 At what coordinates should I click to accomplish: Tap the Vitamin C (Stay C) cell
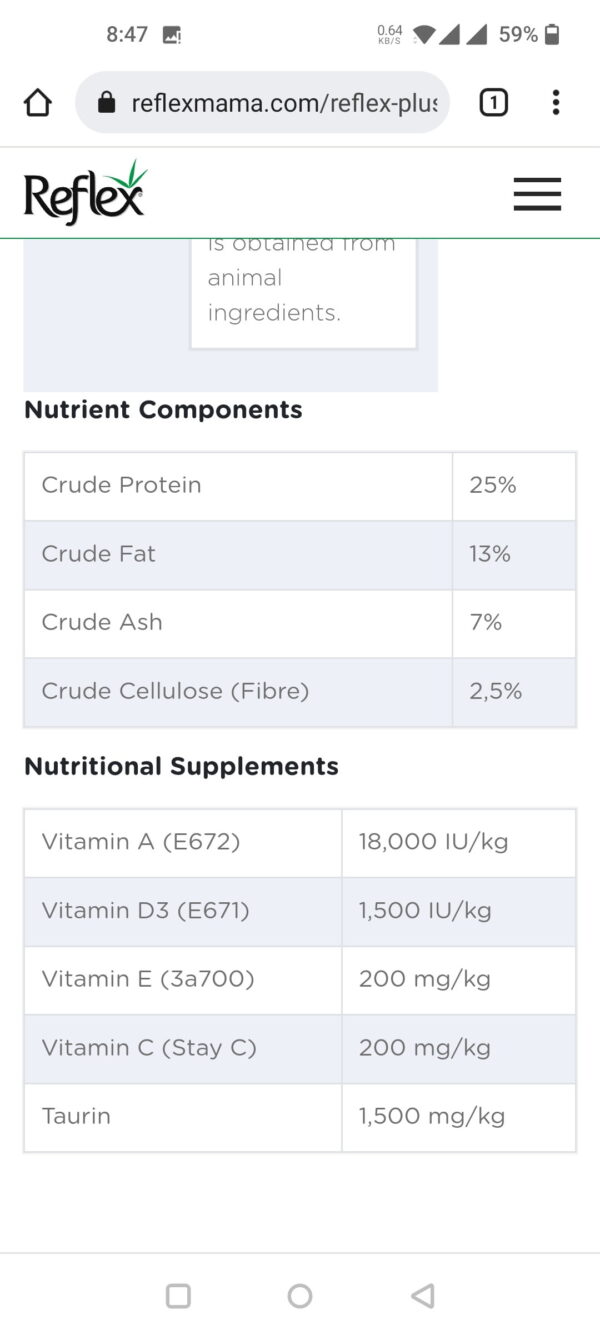[149, 1048]
